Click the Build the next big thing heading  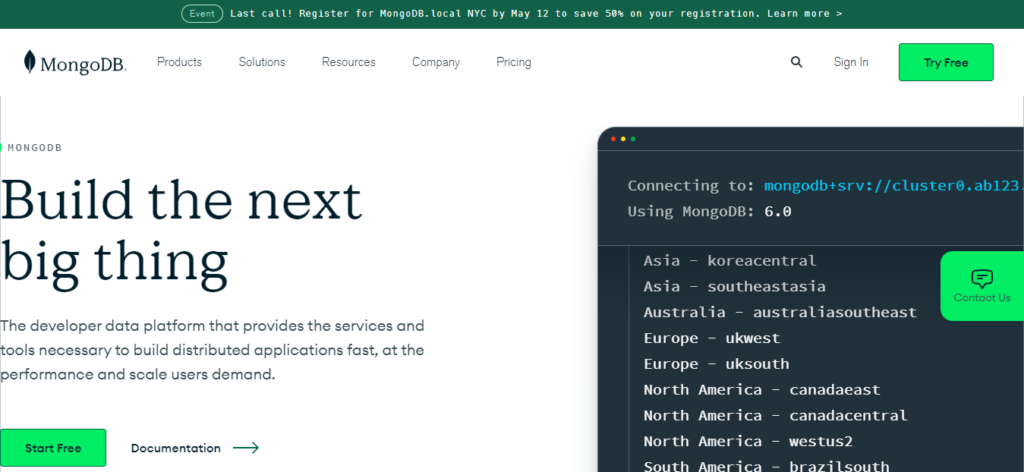(181, 234)
